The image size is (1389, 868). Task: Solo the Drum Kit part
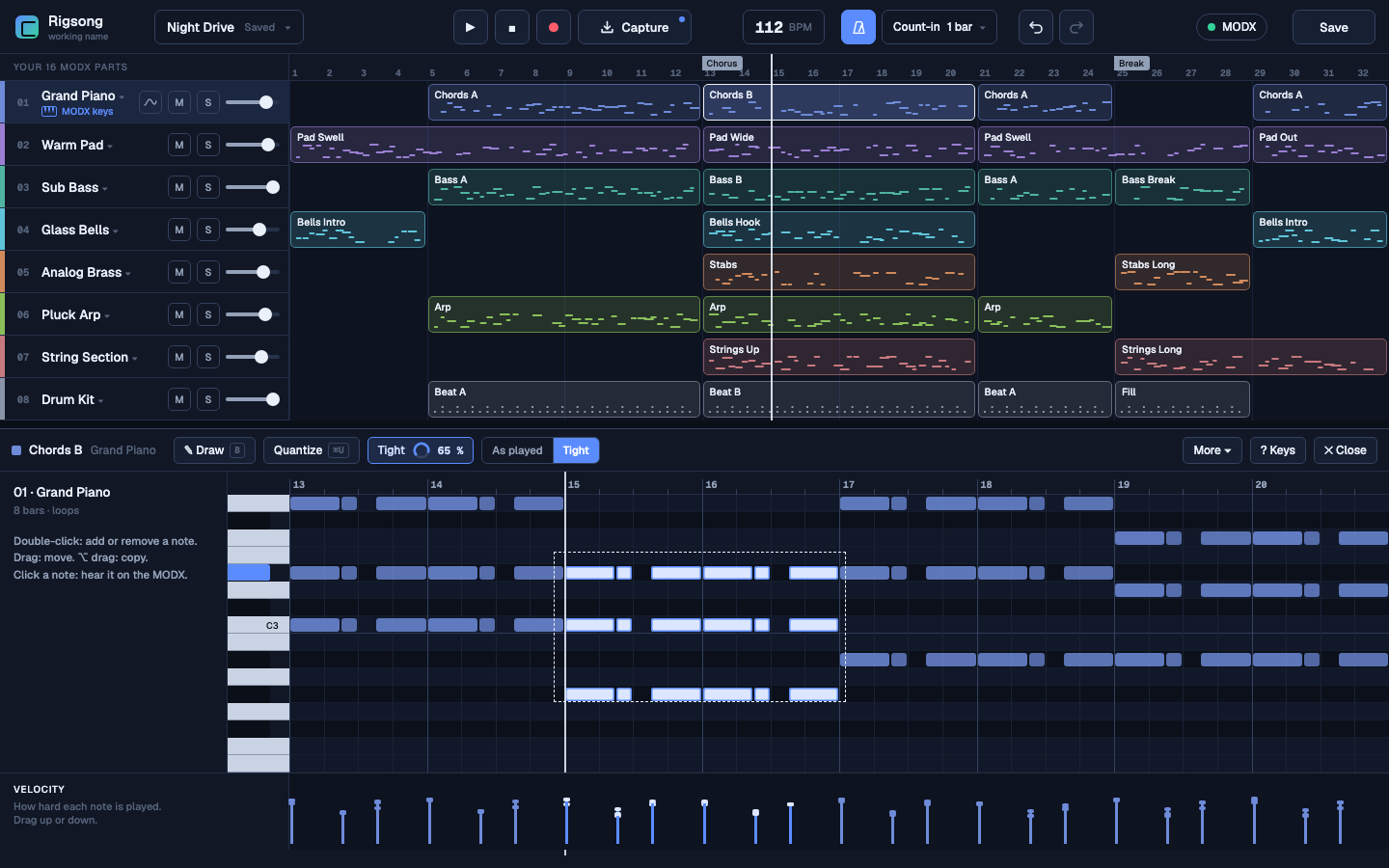pyautogui.click(x=208, y=399)
